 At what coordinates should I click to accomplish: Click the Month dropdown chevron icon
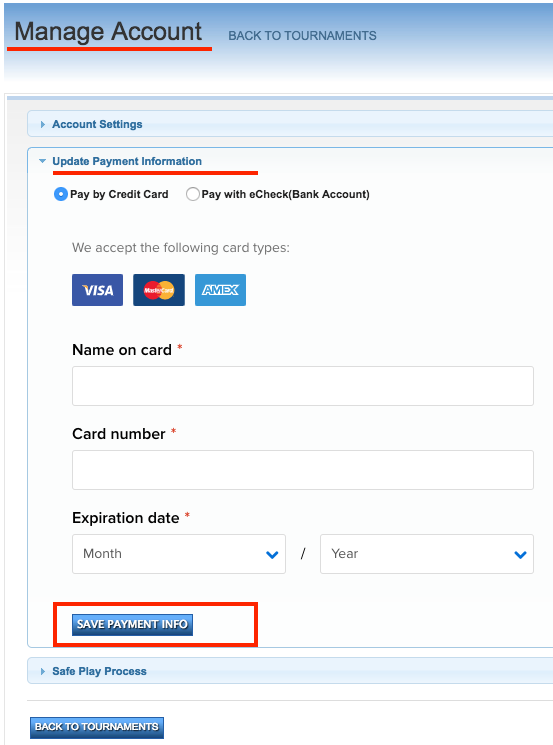pos(272,554)
